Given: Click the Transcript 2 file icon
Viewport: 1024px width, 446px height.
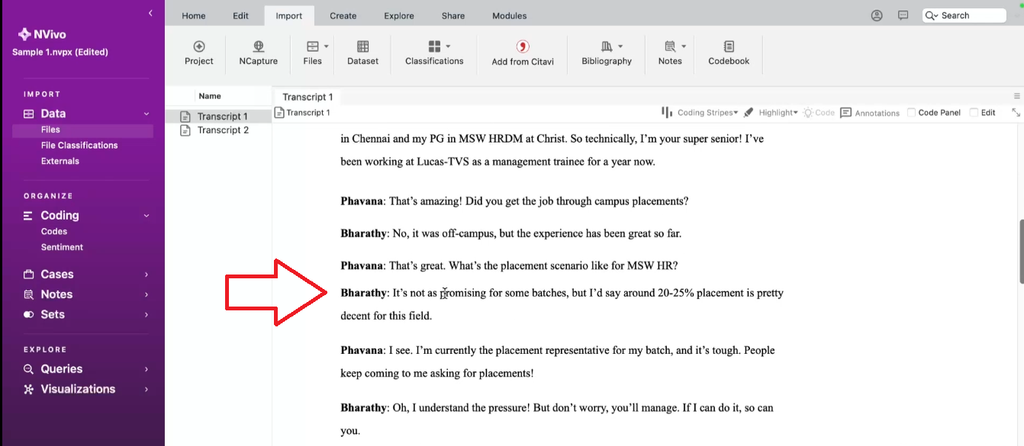Looking at the screenshot, I should [x=185, y=130].
